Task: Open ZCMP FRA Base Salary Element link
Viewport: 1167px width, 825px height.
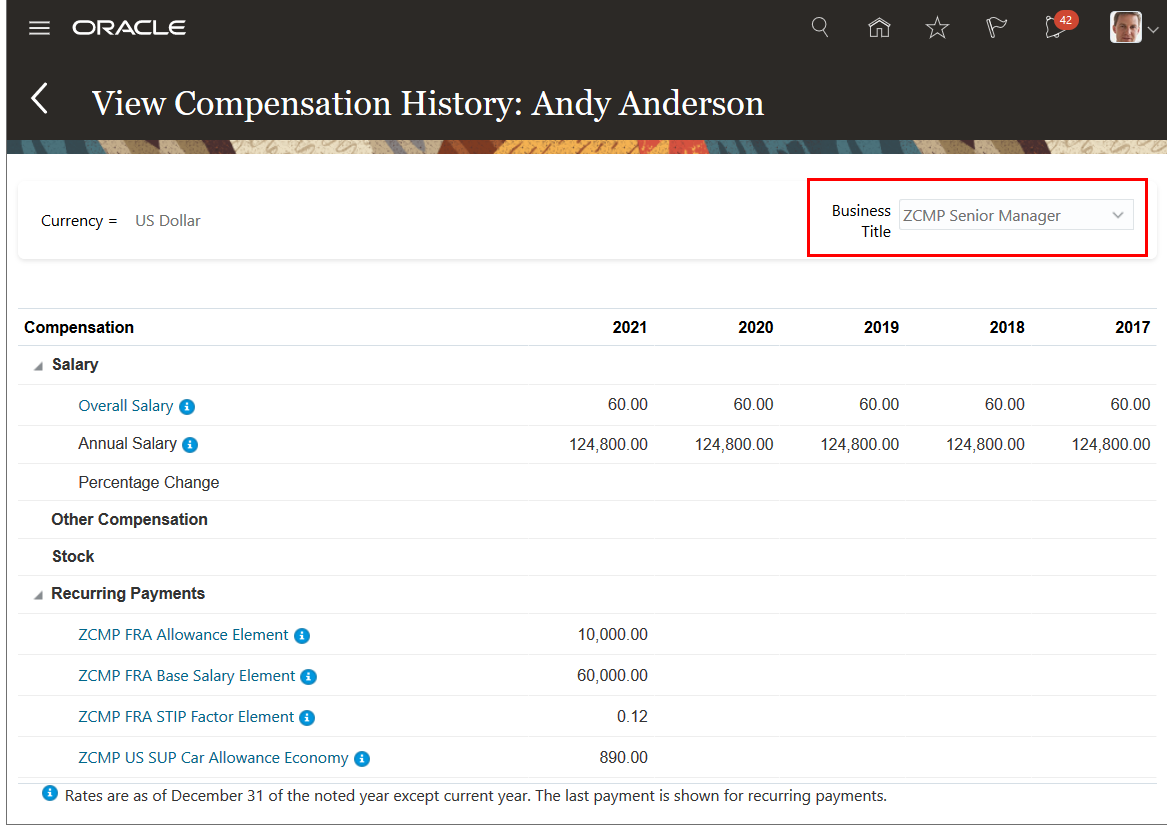Action: [x=187, y=676]
